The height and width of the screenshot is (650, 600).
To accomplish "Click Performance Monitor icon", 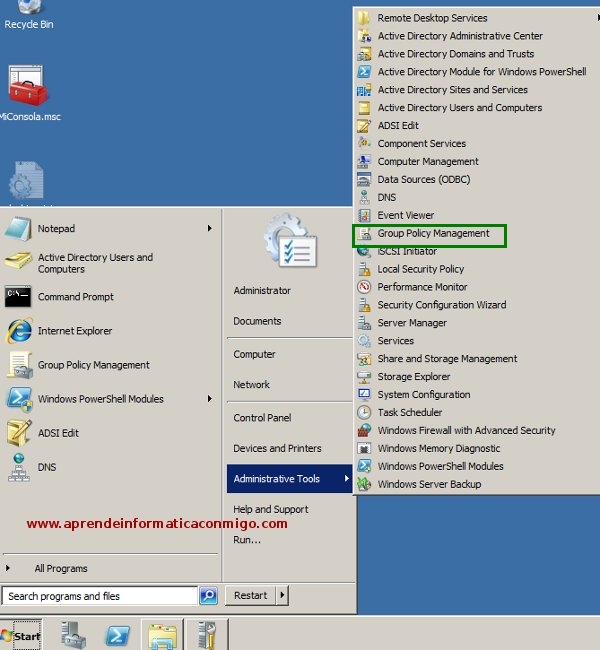I will 364,287.
